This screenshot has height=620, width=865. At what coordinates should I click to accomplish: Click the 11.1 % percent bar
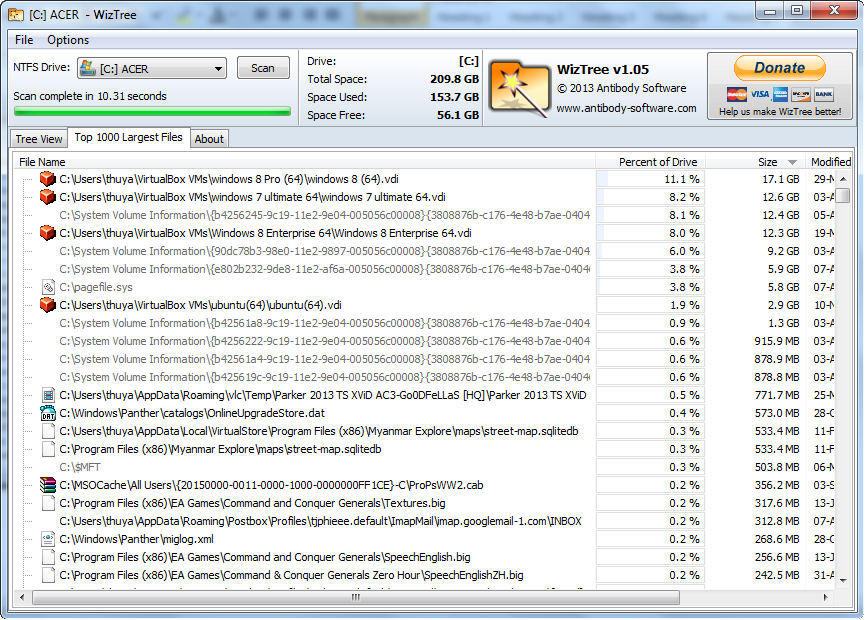650,179
